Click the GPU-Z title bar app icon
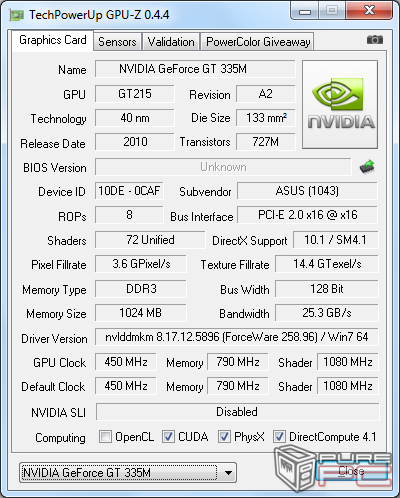This screenshot has width=400, height=498. click(17, 15)
